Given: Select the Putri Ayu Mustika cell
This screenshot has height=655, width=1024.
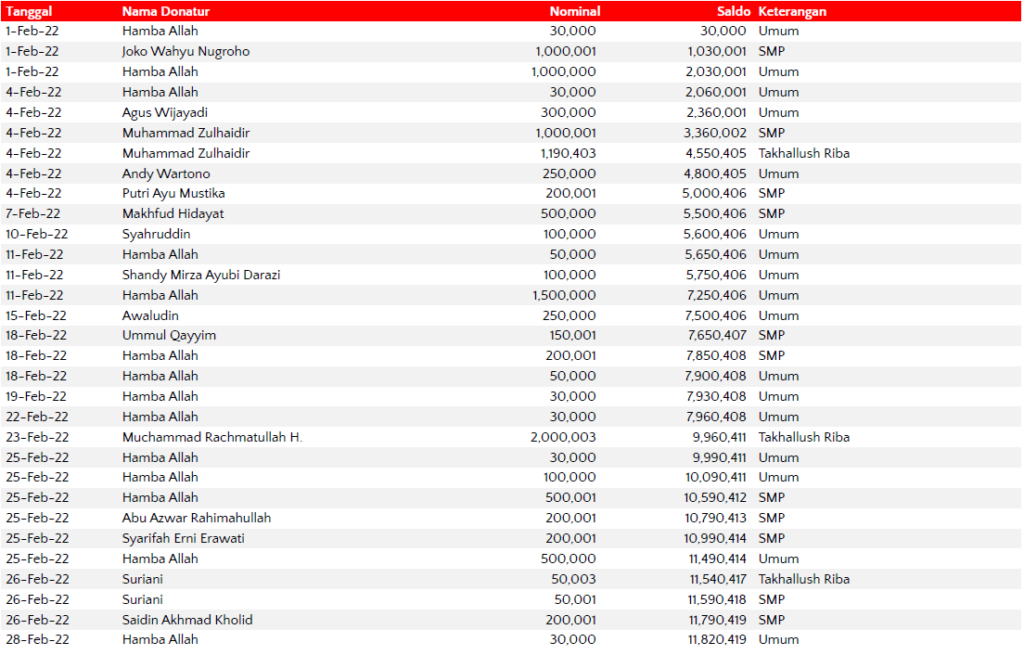Looking at the screenshot, I should 173,193.
